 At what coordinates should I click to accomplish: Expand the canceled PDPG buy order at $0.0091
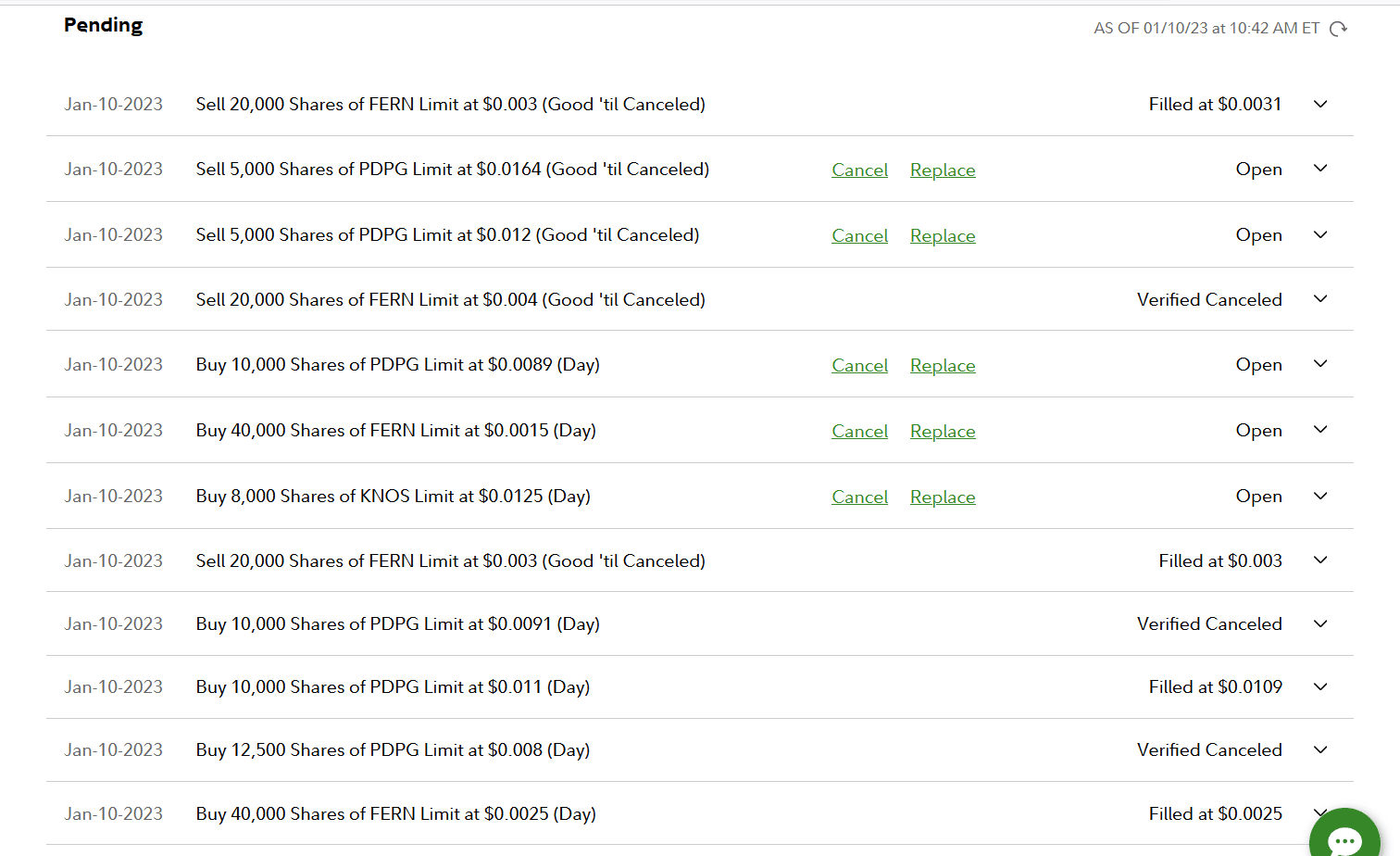tap(1320, 624)
